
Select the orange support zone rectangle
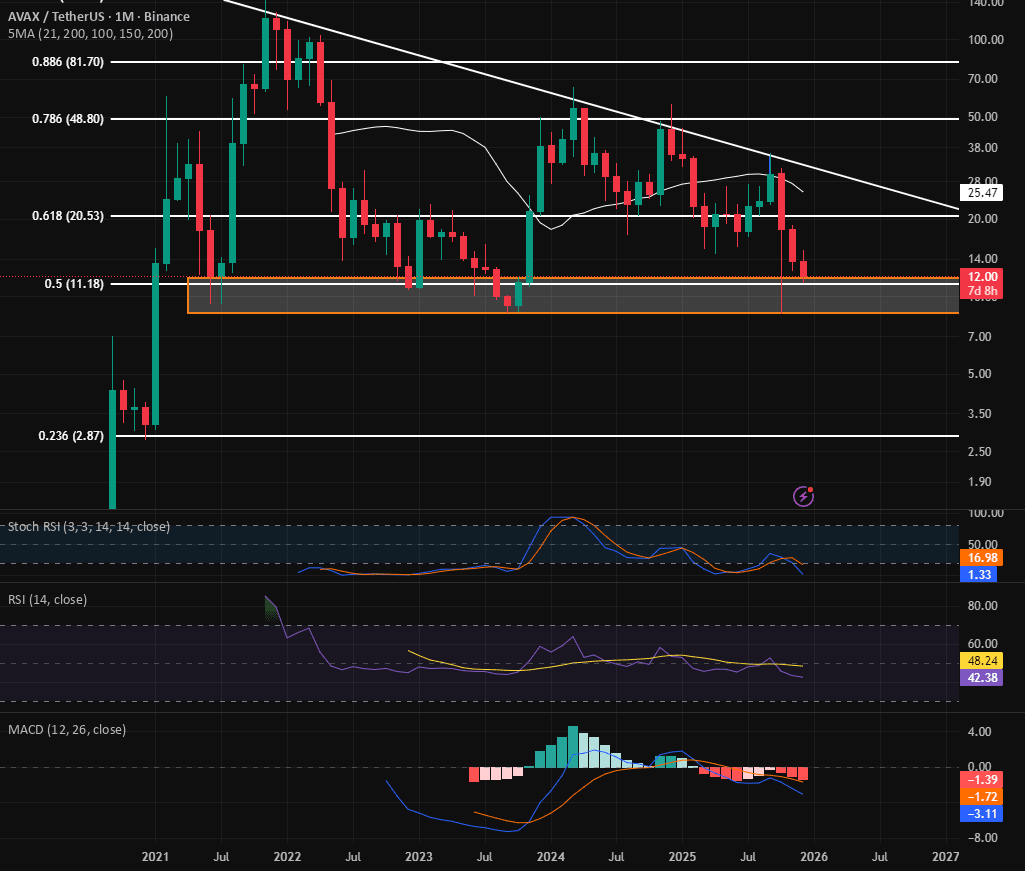(x=573, y=296)
